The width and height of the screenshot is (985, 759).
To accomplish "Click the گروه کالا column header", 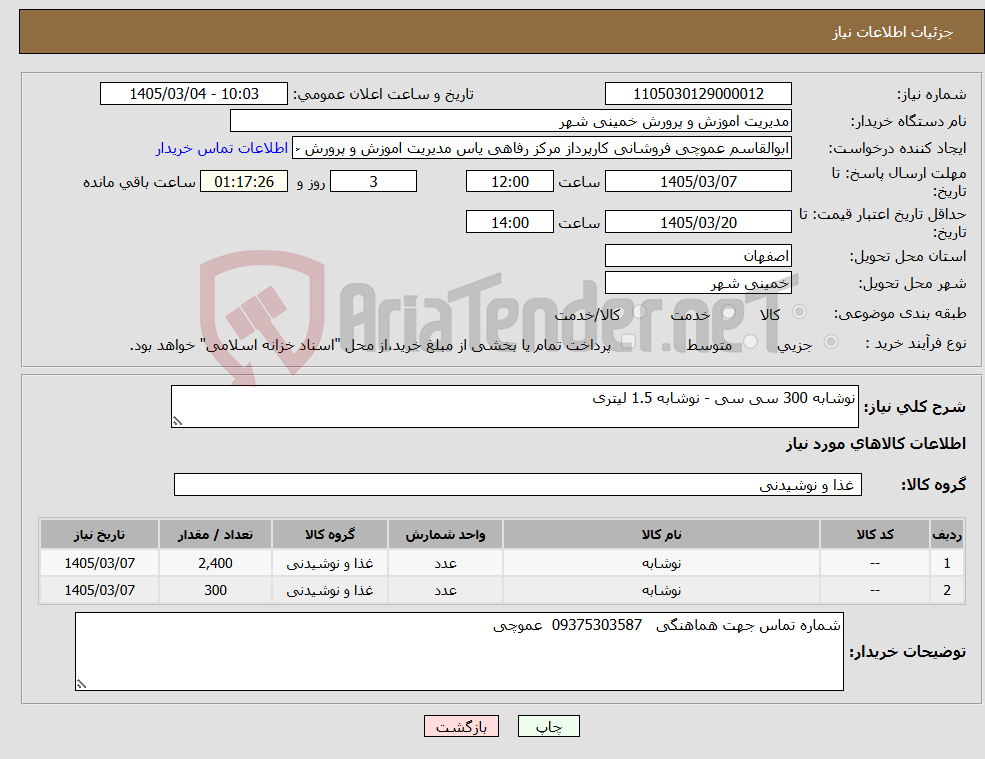I will [x=329, y=535].
